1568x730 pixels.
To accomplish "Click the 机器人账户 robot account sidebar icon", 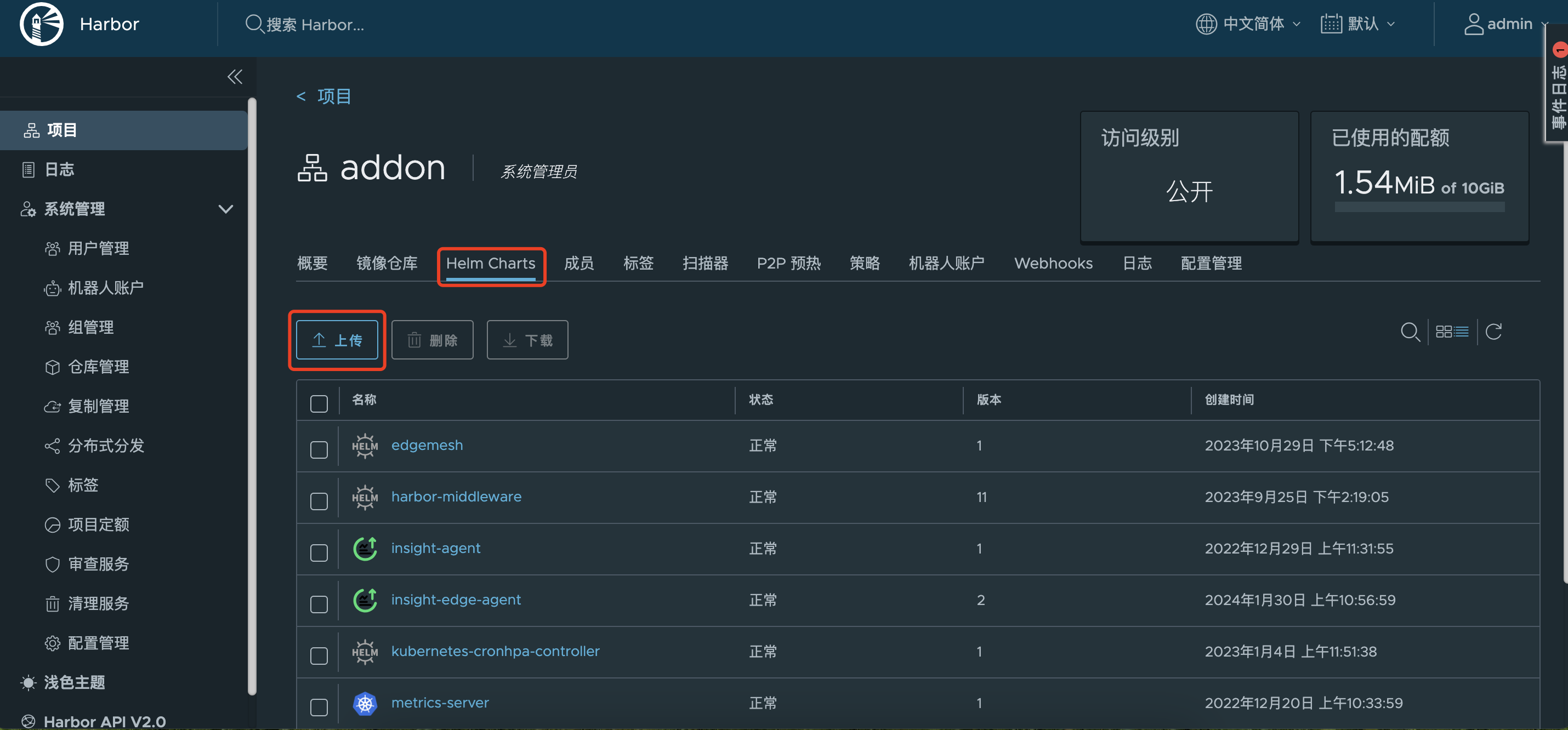I will (x=52, y=288).
